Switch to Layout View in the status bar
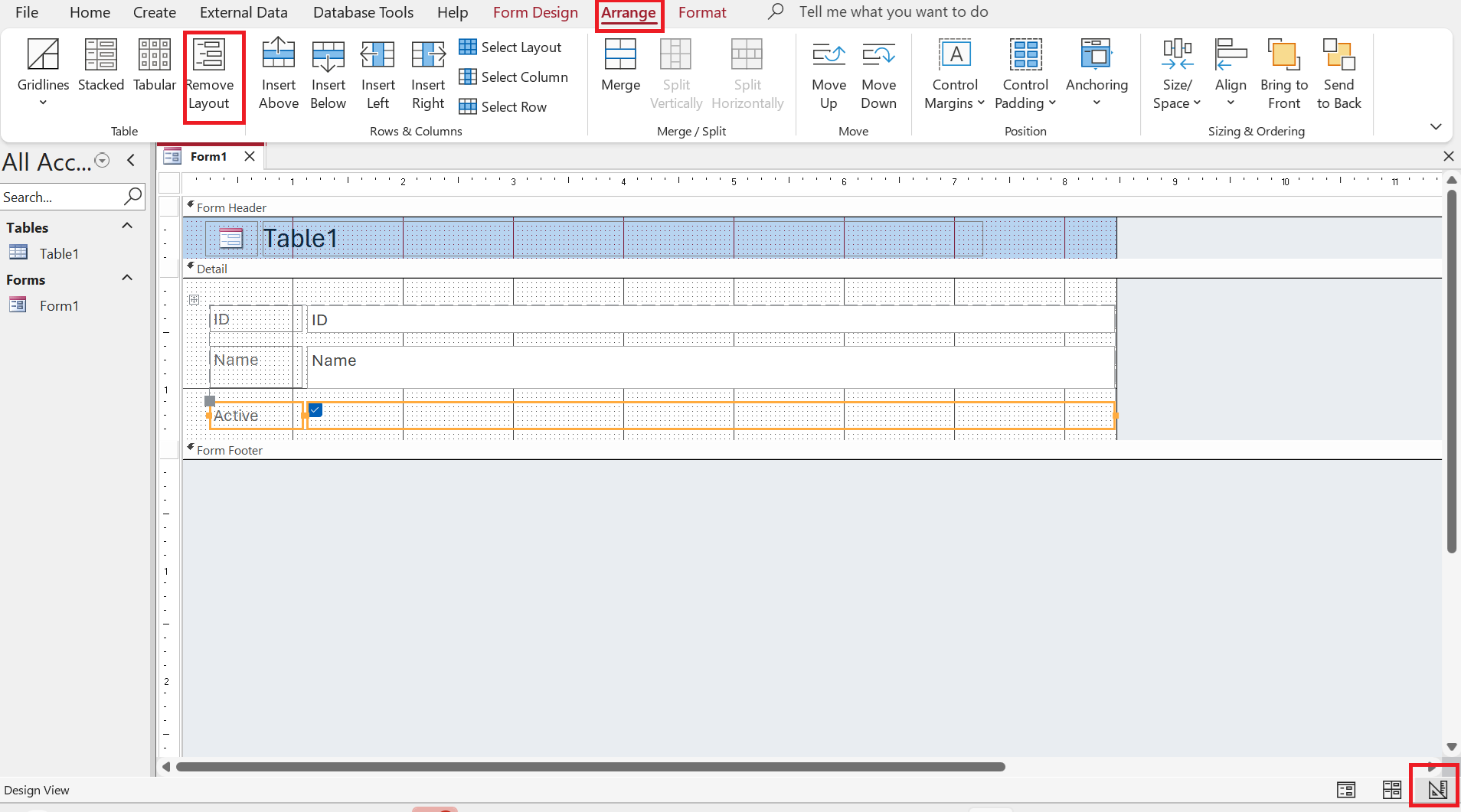1461x812 pixels. click(1392, 790)
